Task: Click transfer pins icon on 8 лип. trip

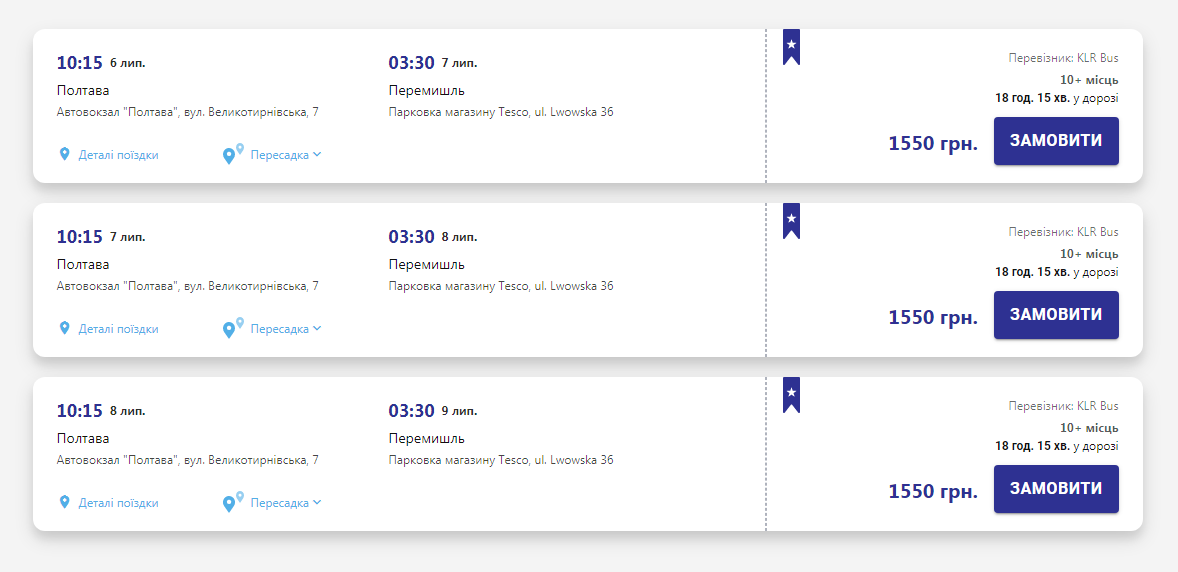Action: [x=232, y=502]
